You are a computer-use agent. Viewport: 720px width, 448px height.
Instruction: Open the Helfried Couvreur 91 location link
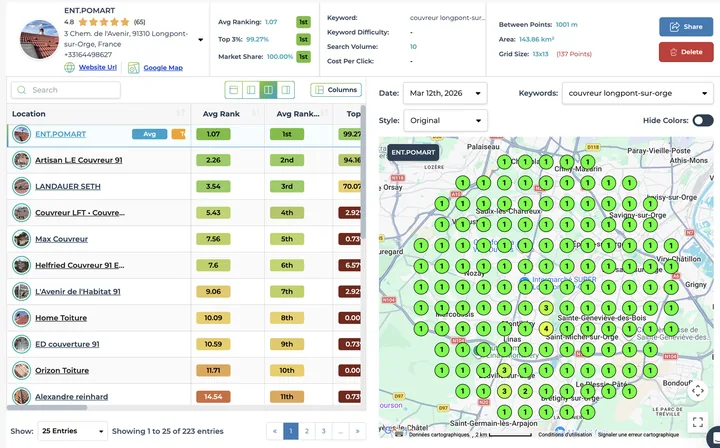click(80, 265)
